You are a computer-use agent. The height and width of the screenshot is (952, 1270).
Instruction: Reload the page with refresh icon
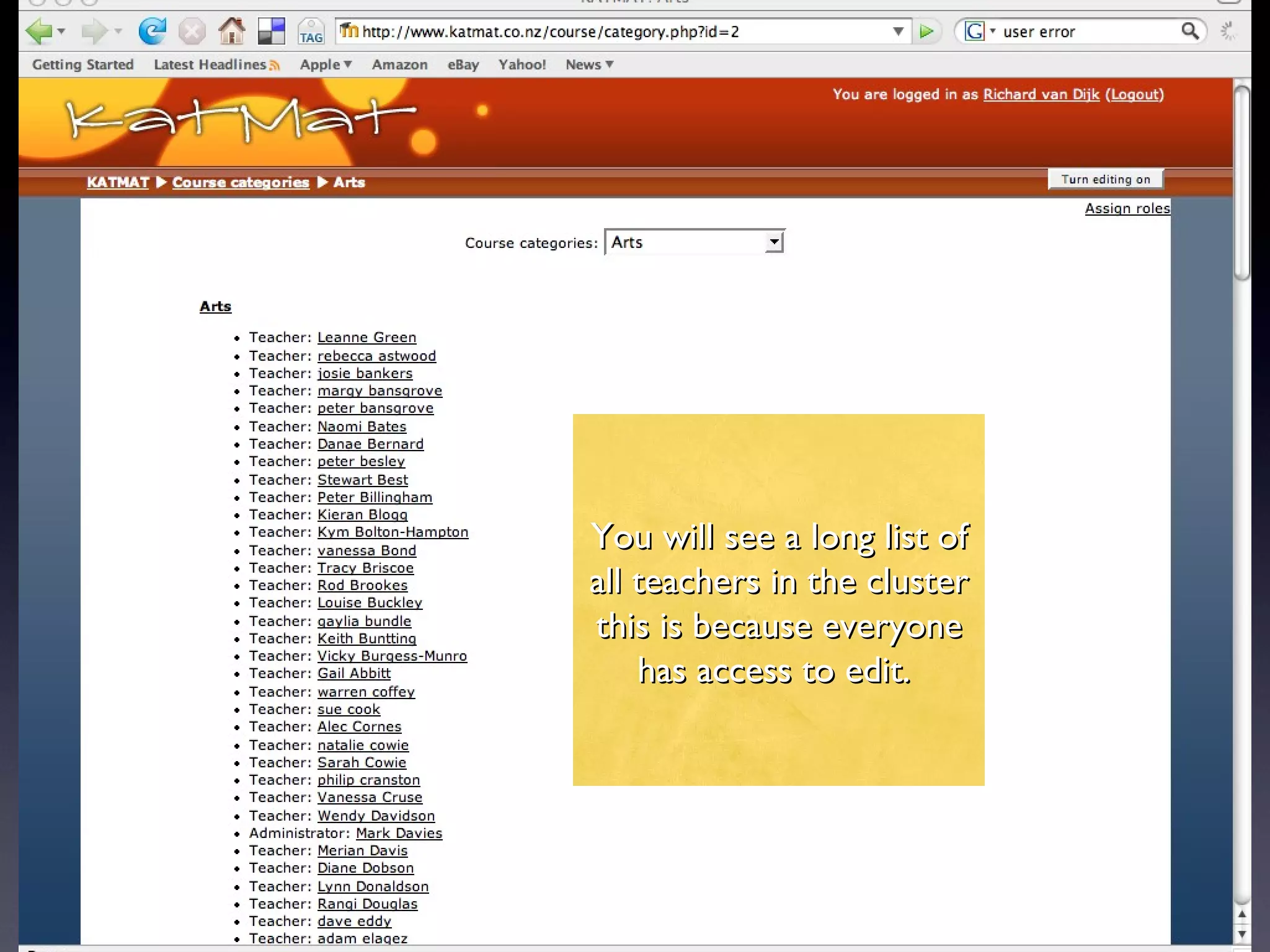pos(152,31)
